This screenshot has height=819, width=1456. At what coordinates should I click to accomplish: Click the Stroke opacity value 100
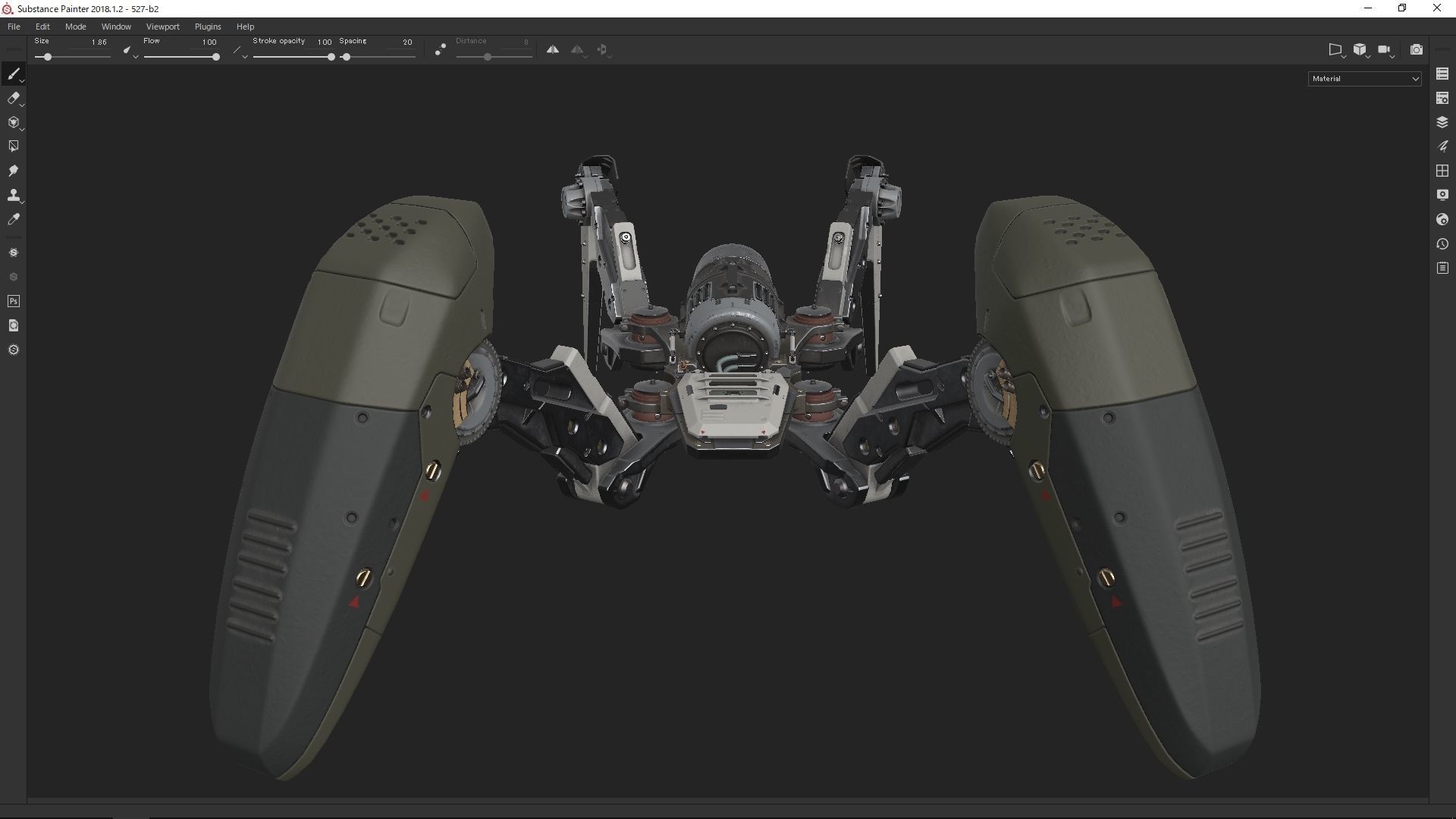click(x=324, y=42)
